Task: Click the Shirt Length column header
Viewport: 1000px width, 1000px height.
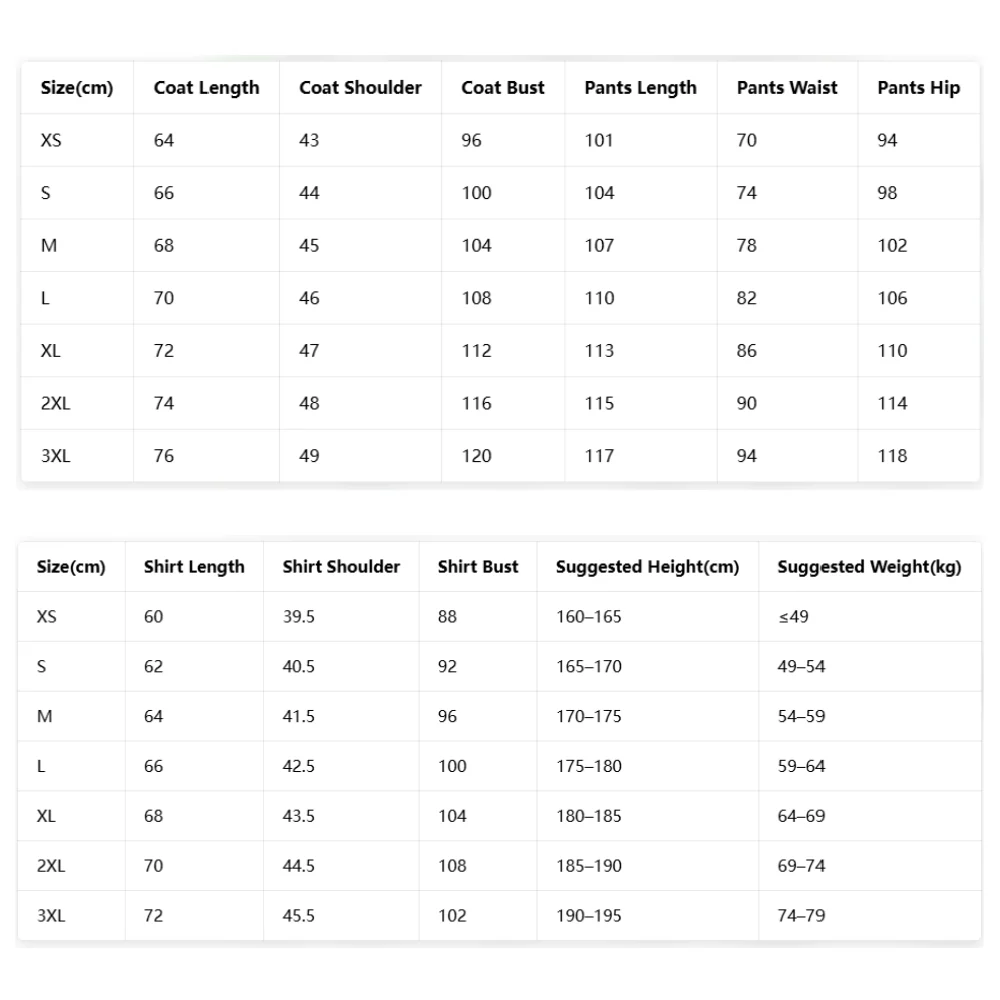Action: pos(194,567)
